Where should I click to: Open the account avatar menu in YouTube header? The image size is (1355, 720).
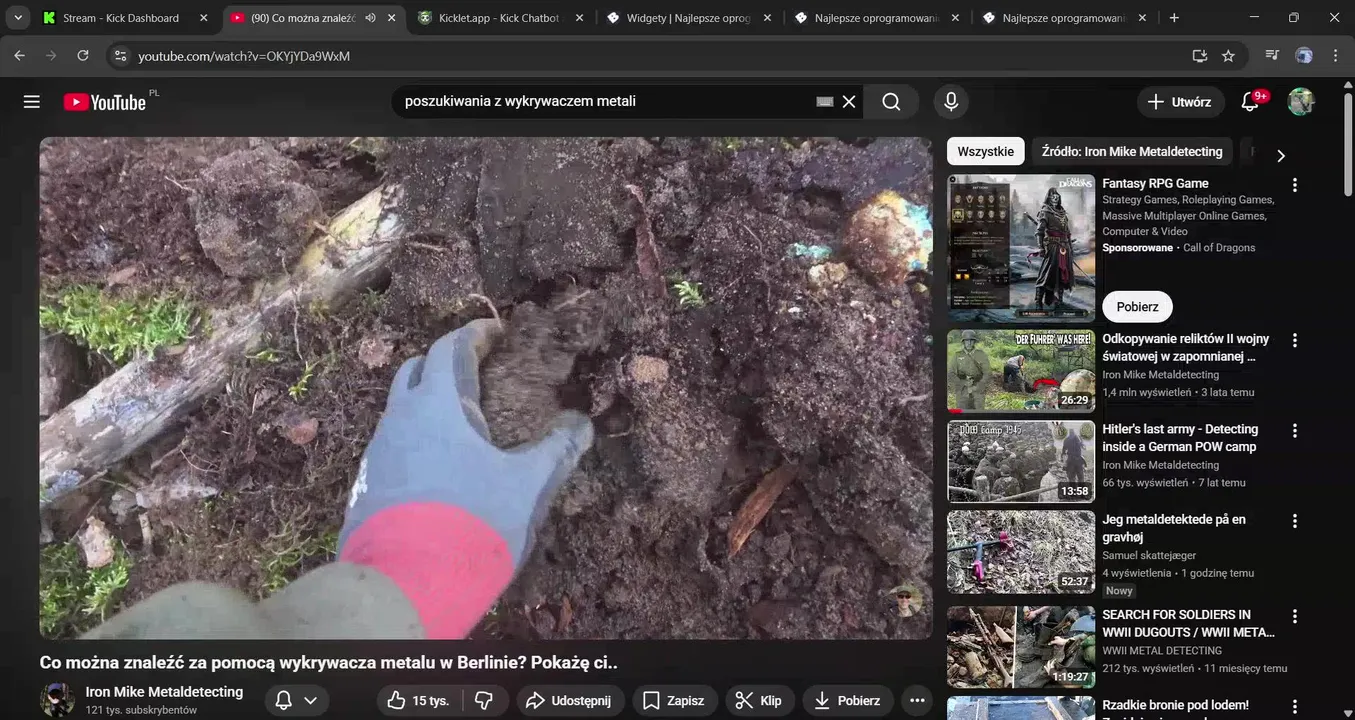(1301, 102)
